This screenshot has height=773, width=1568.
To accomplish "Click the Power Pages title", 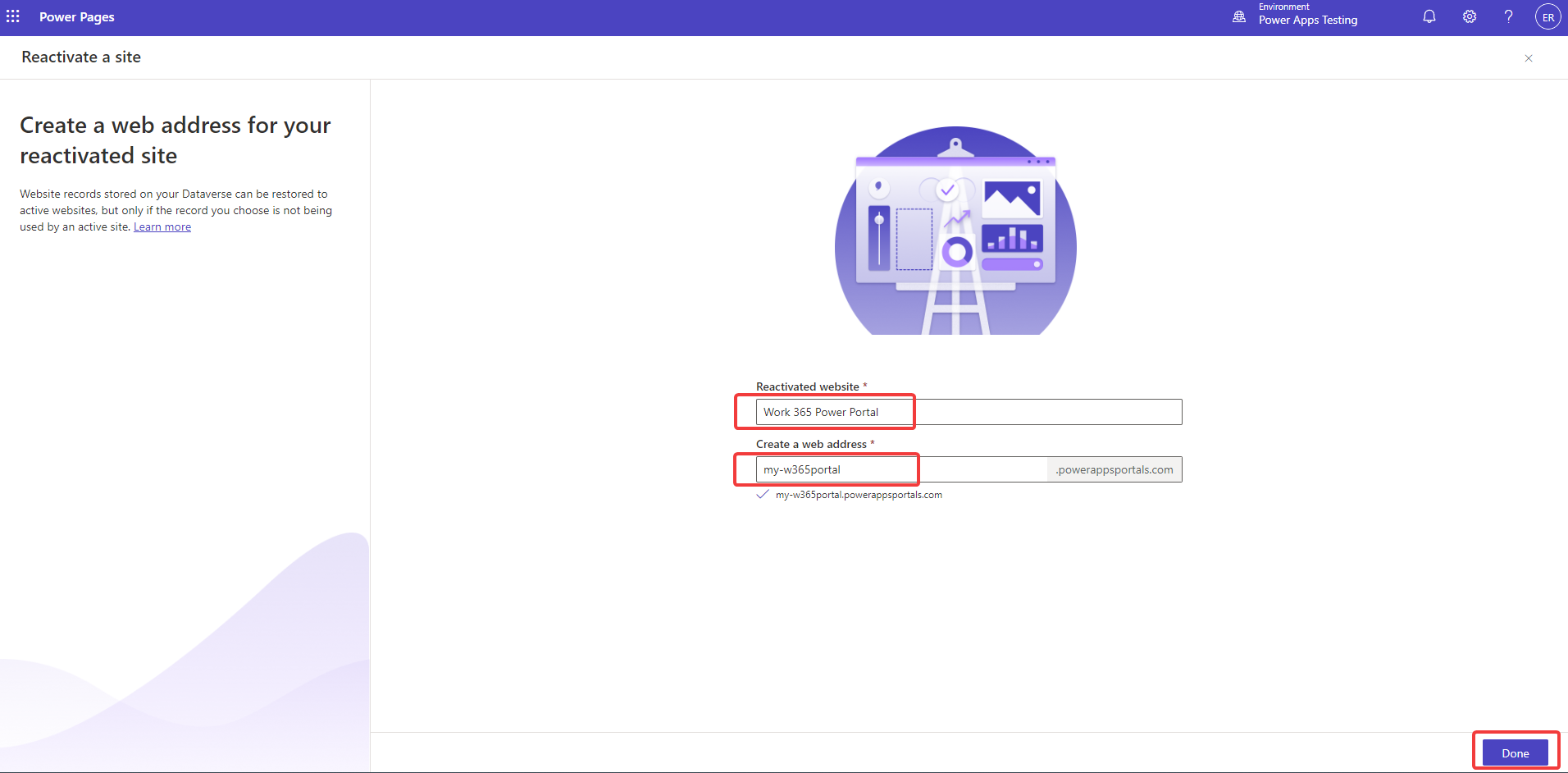I will [77, 17].
